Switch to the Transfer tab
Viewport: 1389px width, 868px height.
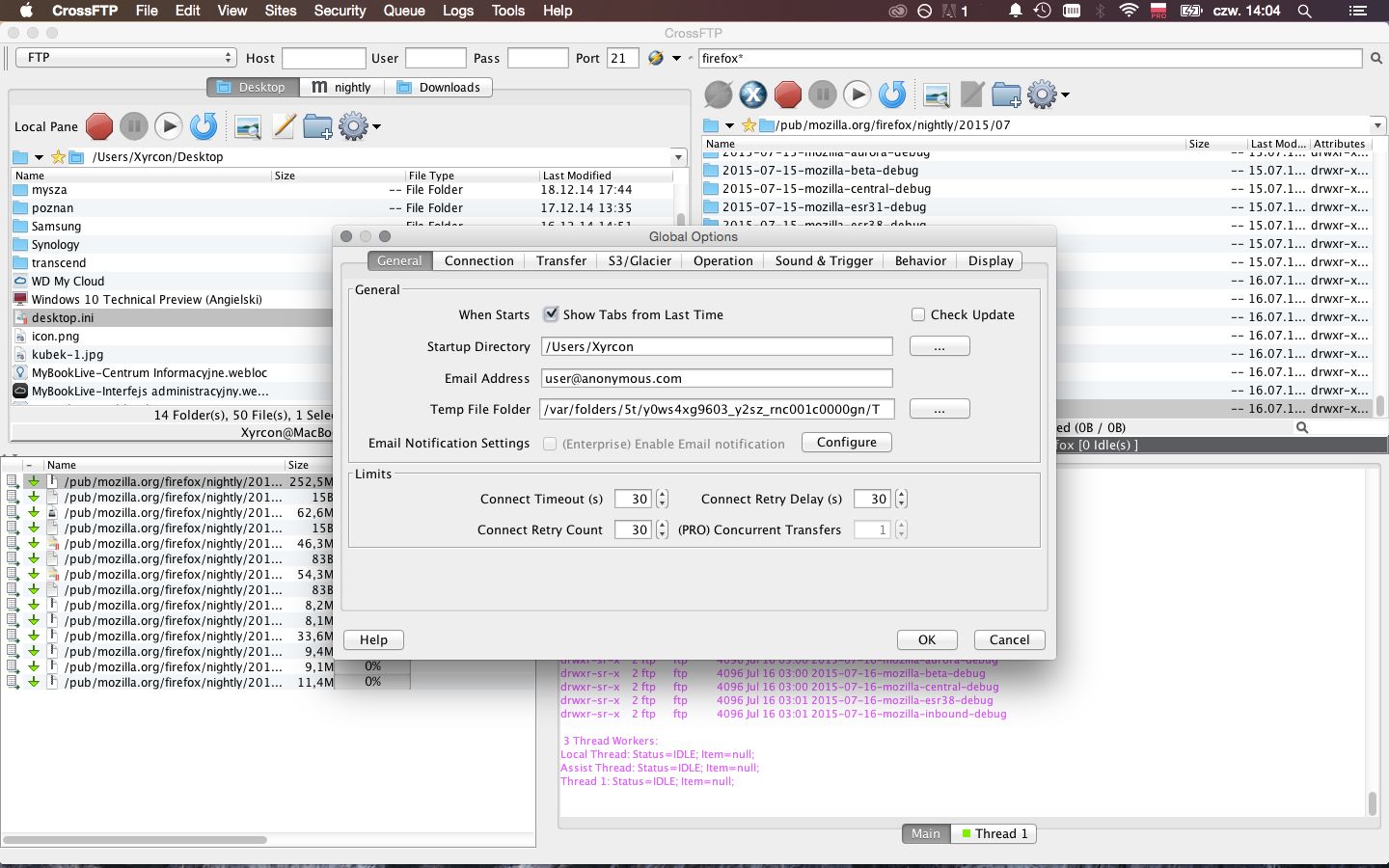[561, 260]
